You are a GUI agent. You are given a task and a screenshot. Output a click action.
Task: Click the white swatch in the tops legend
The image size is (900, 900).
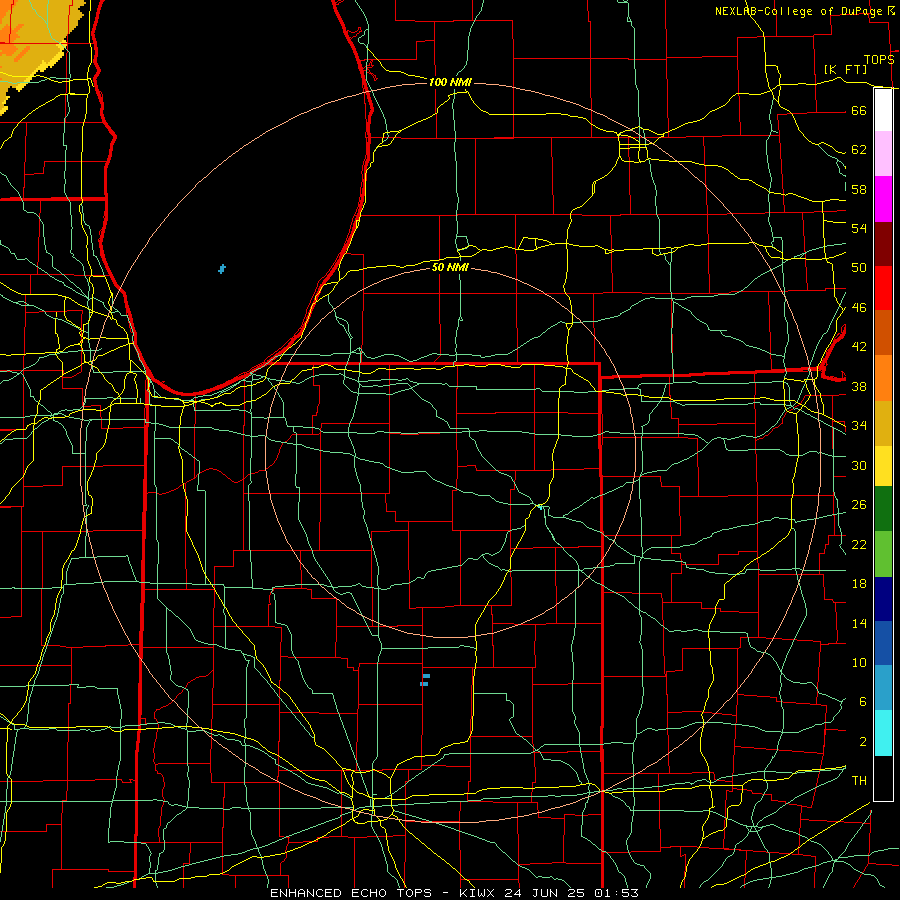pos(883,110)
